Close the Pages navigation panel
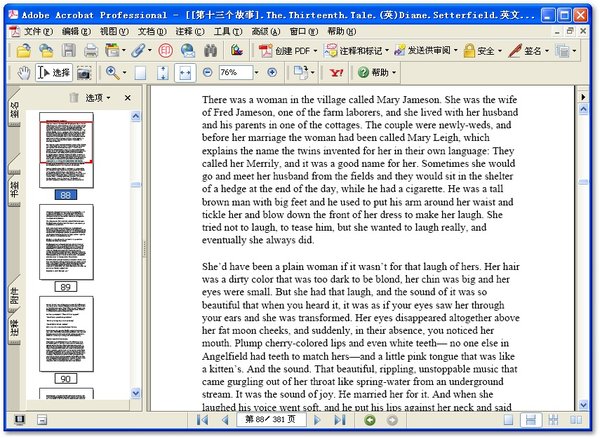 click(128, 98)
